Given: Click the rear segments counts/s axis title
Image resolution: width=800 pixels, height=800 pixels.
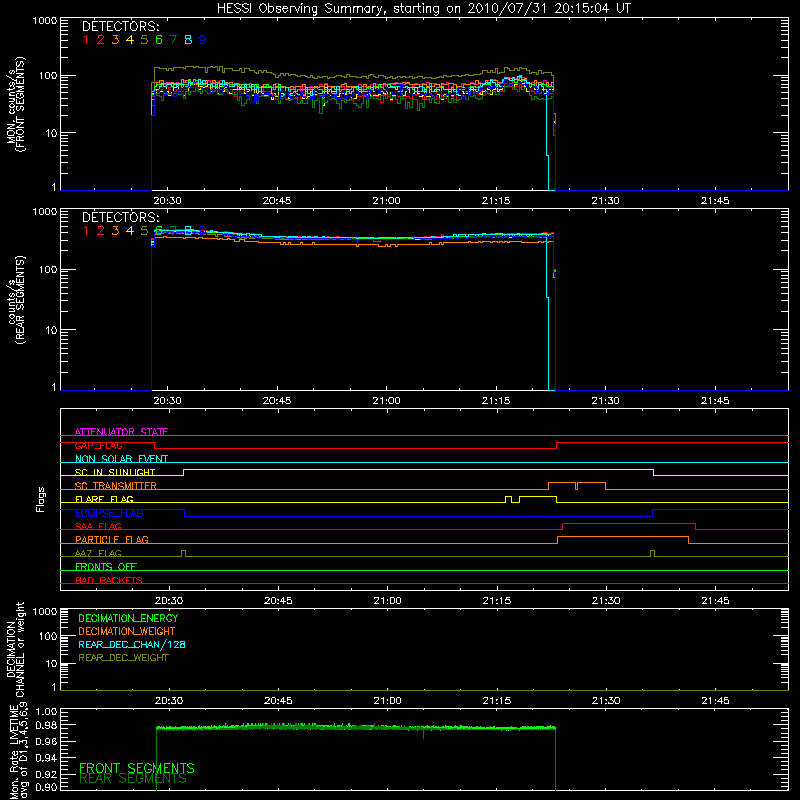Looking at the screenshot, I should coord(15,300).
